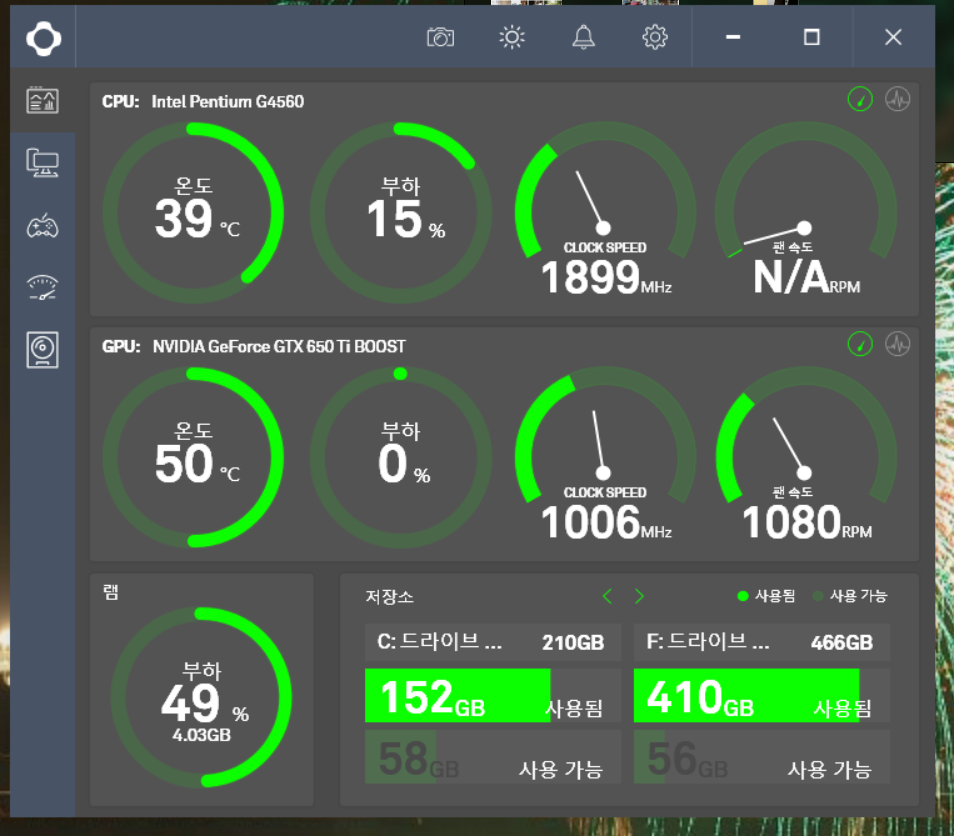Viewport: 954px width, 836px height.
Task: Open notifications bell
Action: [583, 38]
